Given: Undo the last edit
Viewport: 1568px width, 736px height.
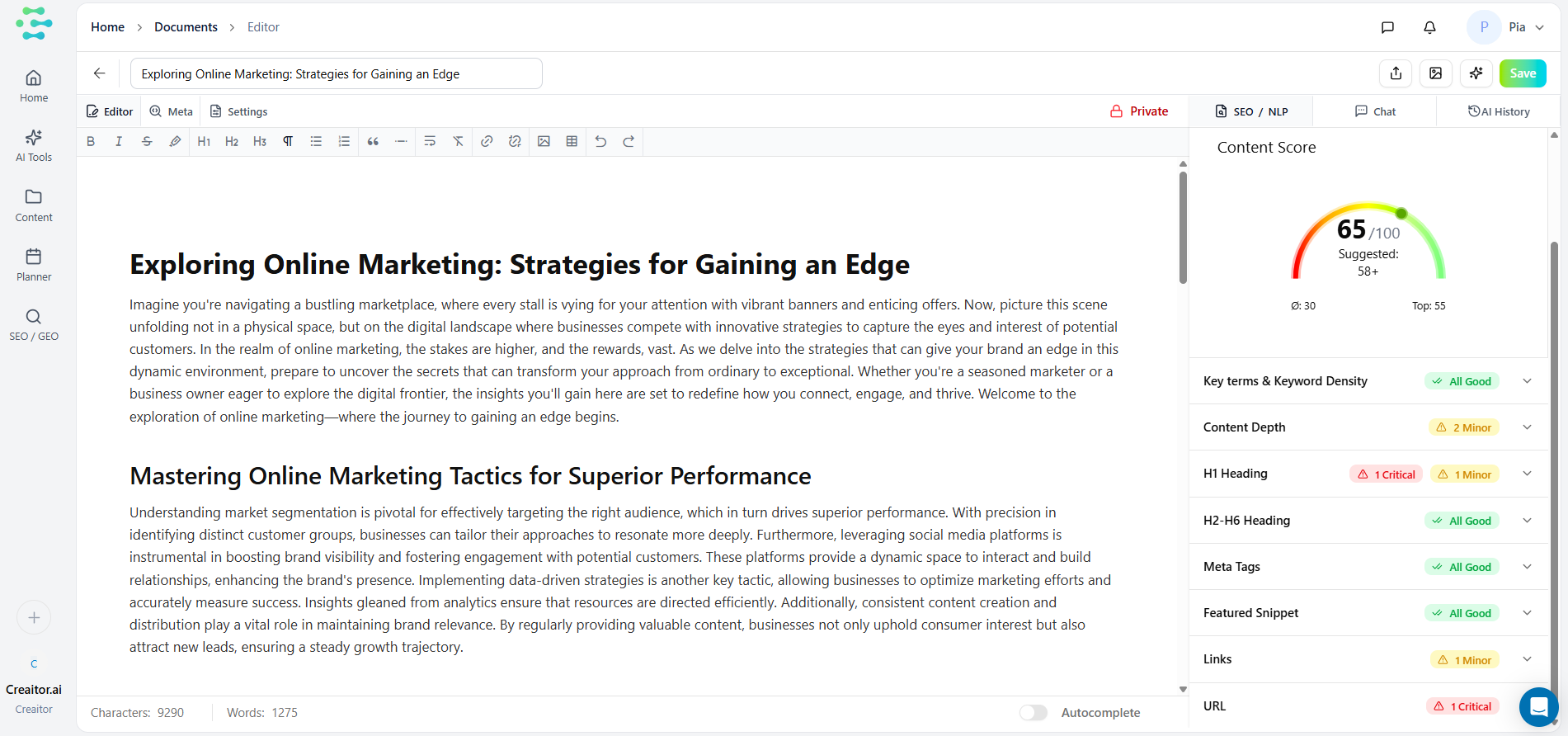Looking at the screenshot, I should [x=600, y=142].
